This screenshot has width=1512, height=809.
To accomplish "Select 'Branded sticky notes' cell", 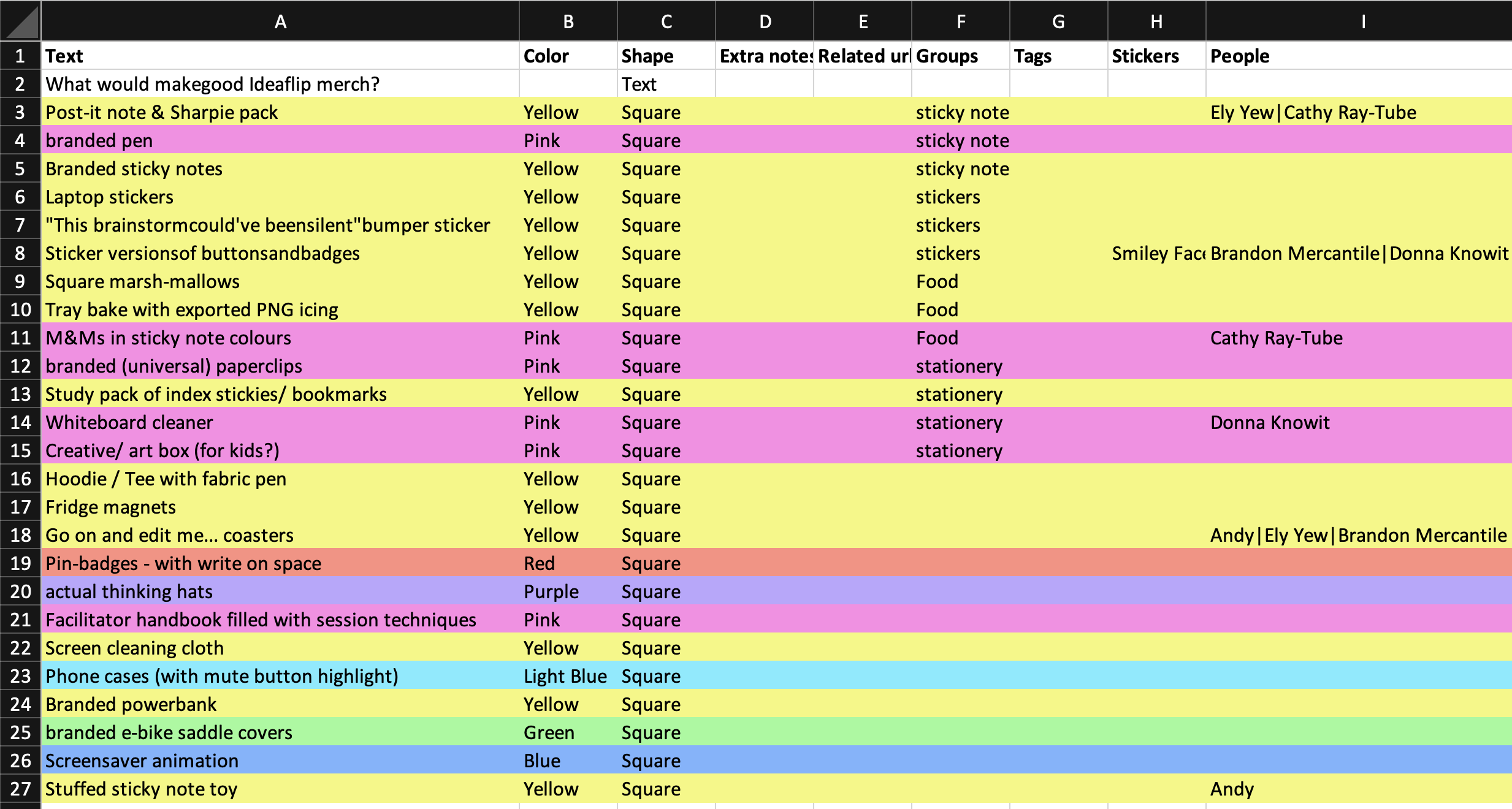I will [x=280, y=169].
